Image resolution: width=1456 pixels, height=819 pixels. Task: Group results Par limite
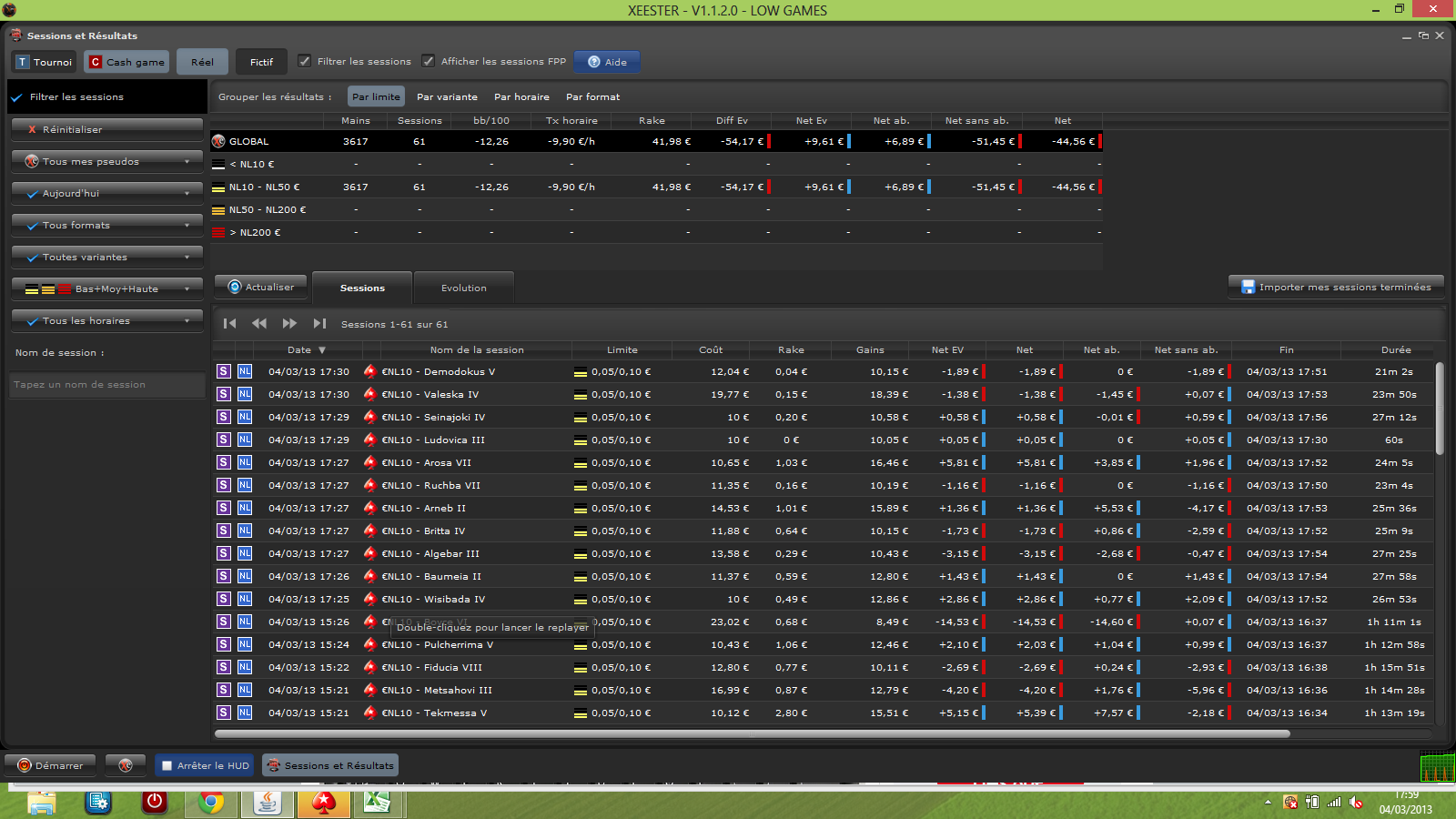(376, 96)
